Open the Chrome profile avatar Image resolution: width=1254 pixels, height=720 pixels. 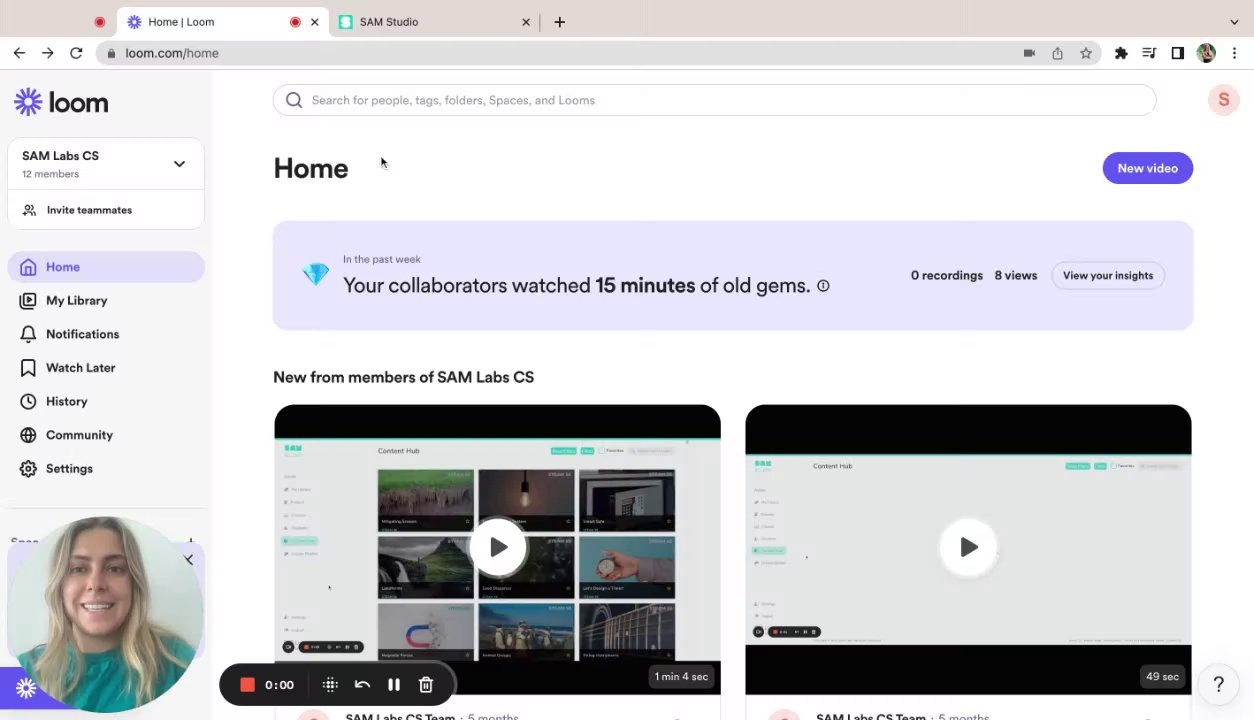1206,53
